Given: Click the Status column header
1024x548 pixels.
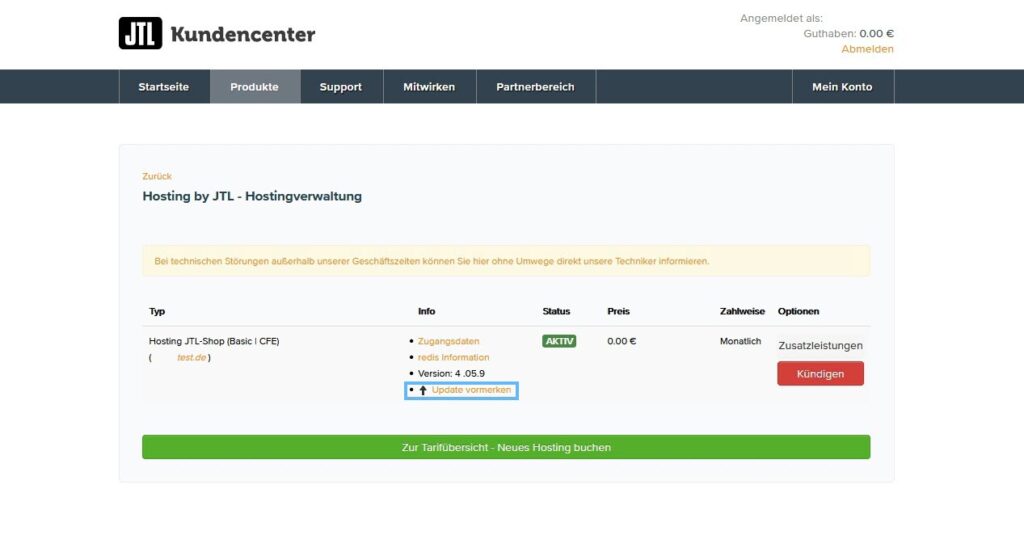Looking at the screenshot, I should [556, 312].
